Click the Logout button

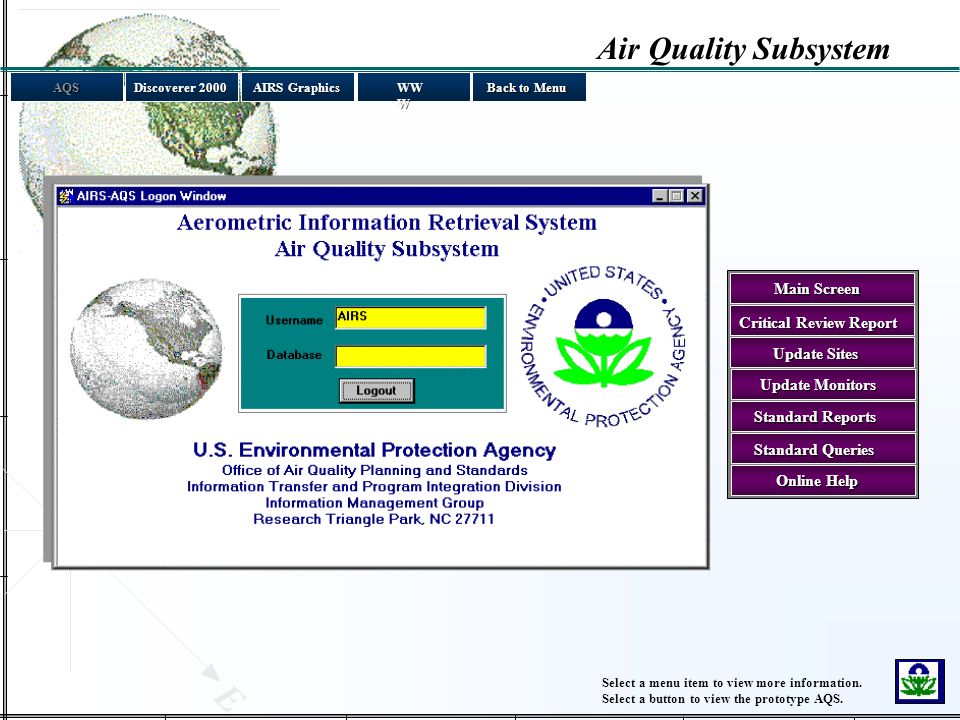pyautogui.click(x=377, y=391)
